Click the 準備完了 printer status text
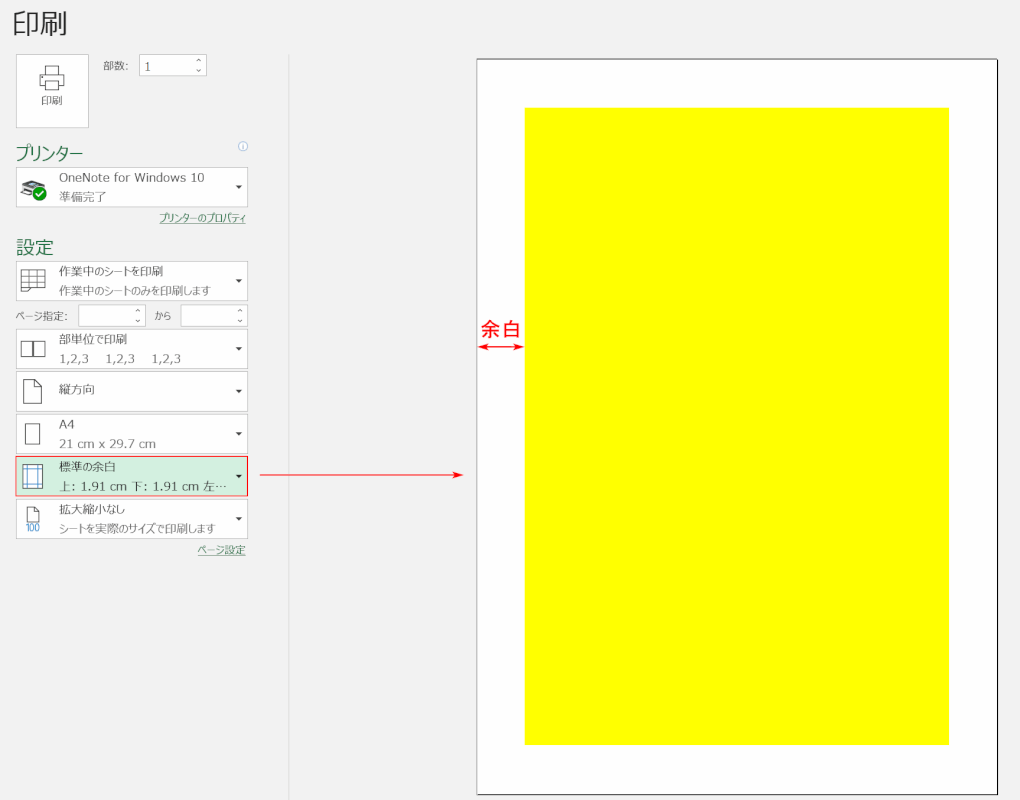The image size is (1020, 800). point(83,196)
